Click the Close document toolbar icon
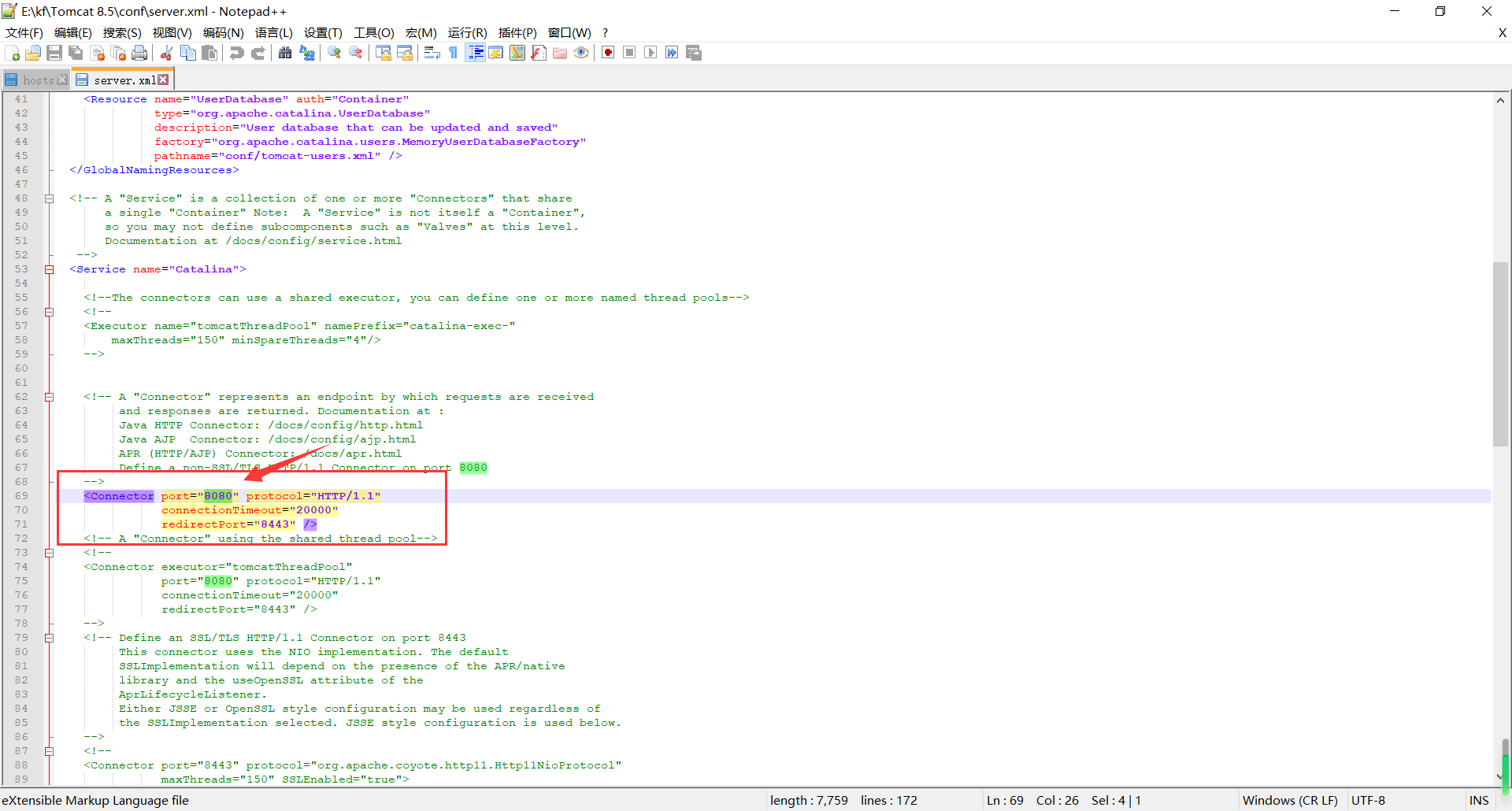The width and height of the screenshot is (1512, 811). click(98, 53)
